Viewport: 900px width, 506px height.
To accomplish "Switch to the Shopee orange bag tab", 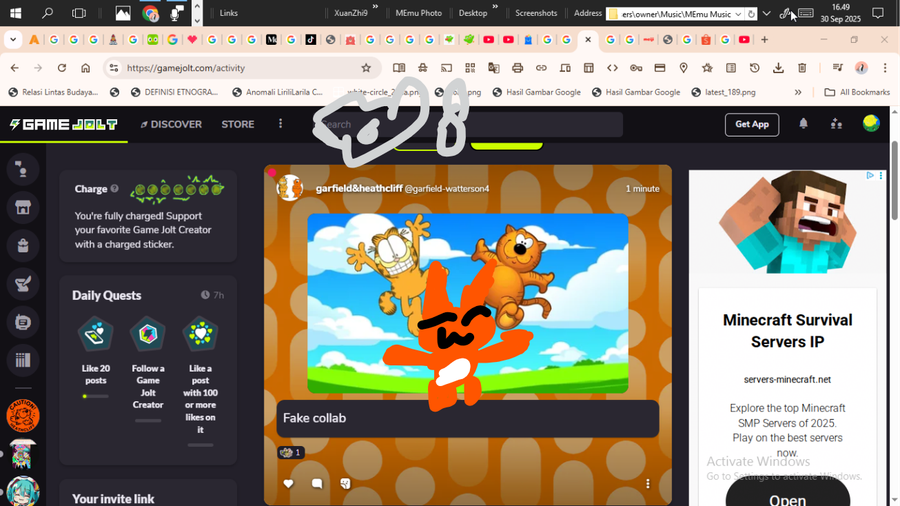I will pos(705,40).
